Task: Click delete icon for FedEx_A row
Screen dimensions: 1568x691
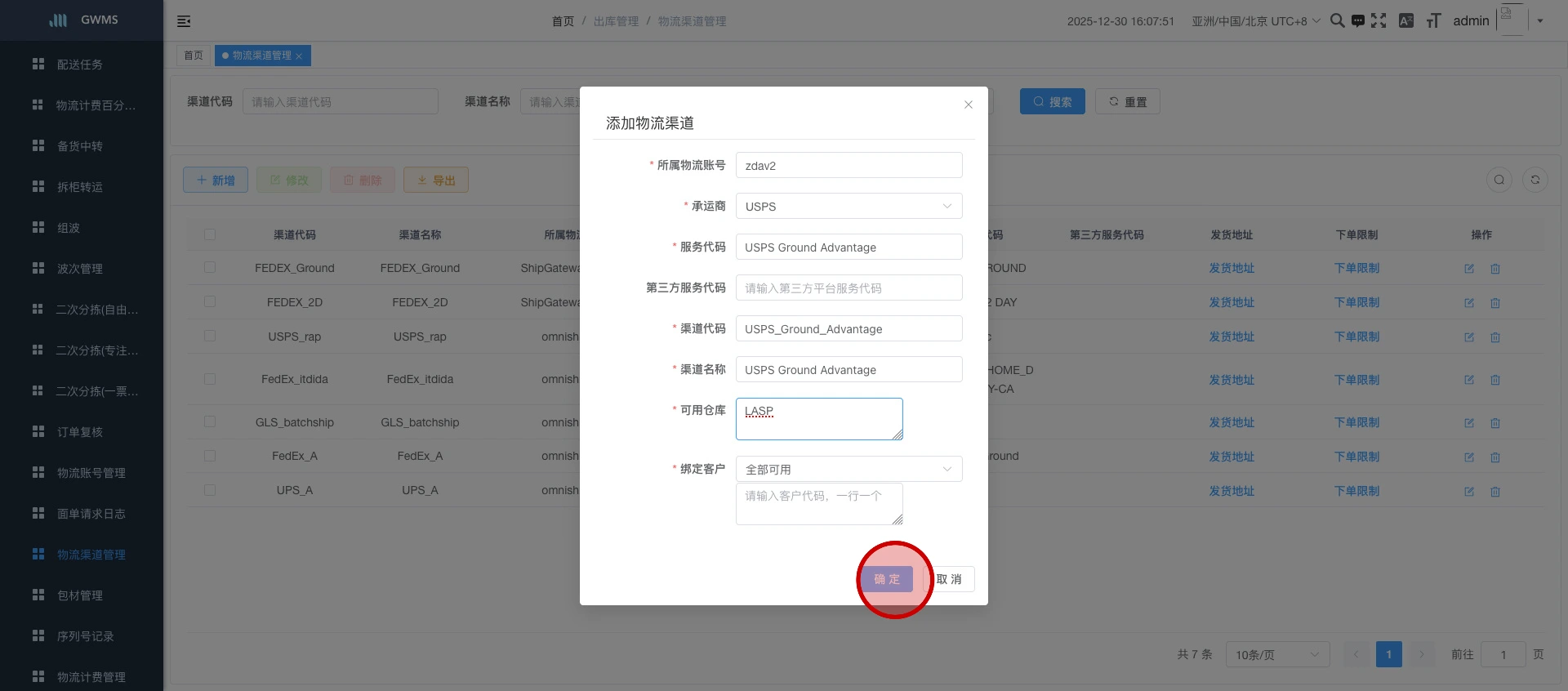Action: point(1495,457)
